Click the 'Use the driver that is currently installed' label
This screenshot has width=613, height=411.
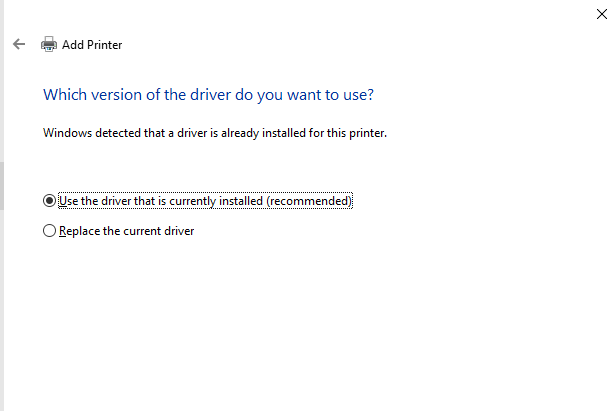205,201
